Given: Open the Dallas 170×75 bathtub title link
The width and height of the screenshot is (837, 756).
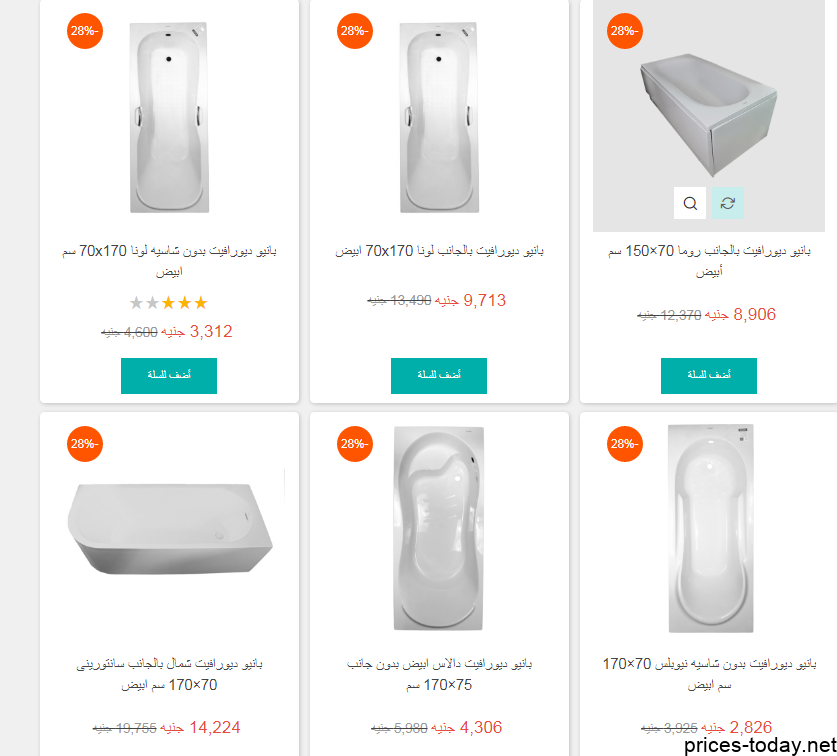Looking at the screenshot, I should [439, 674].
